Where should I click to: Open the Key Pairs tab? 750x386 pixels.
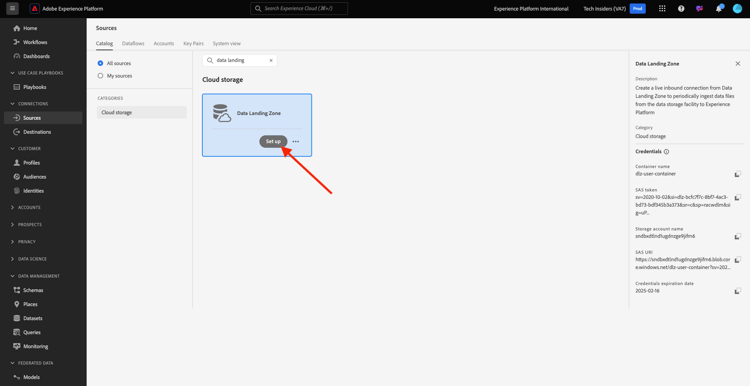click(x=193, y=44)
